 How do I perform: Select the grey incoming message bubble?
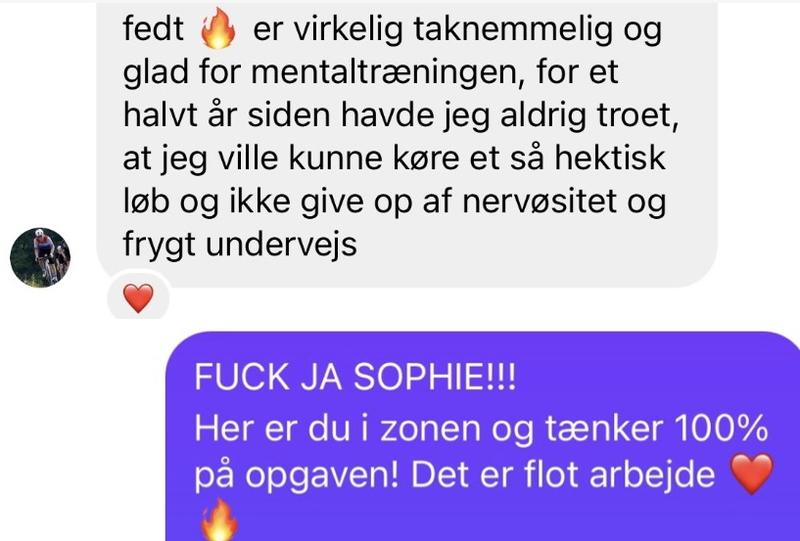pos(407,144)
